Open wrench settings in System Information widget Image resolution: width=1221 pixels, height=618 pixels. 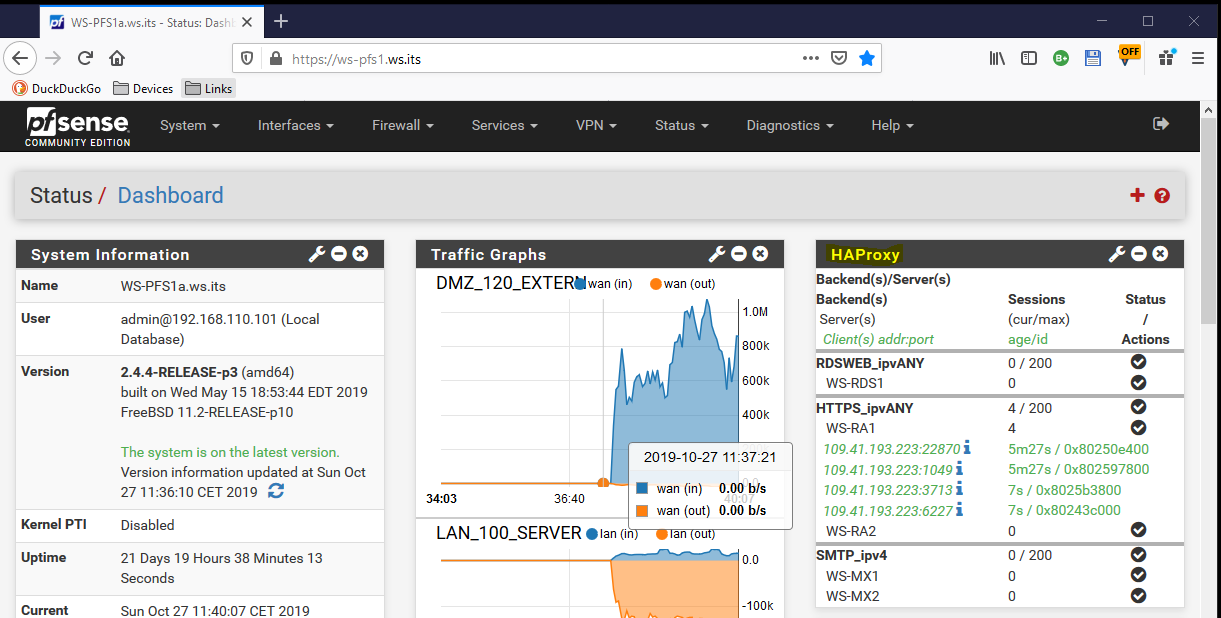coord(317,254)
